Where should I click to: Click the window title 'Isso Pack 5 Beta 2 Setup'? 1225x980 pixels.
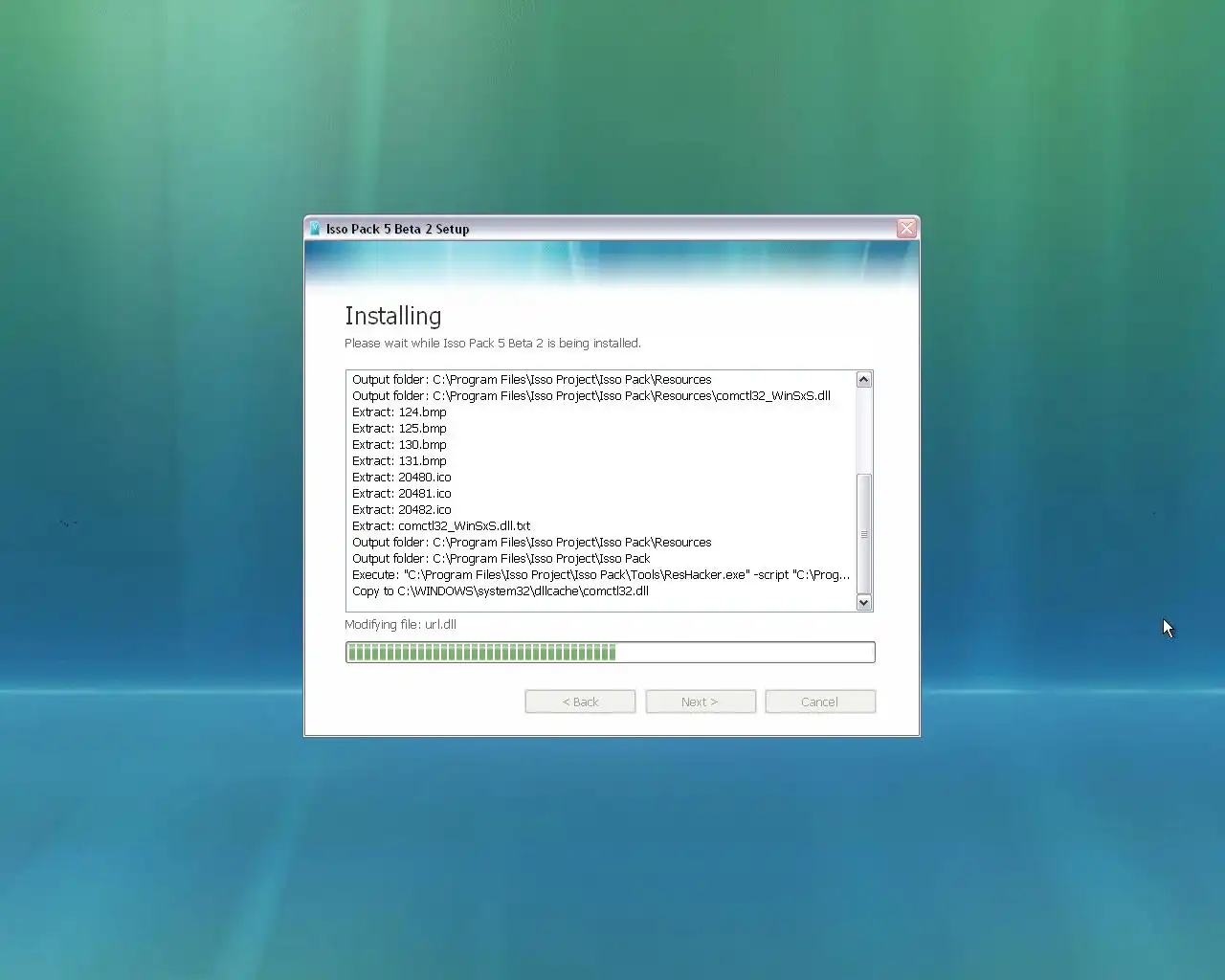click(397, 229)
